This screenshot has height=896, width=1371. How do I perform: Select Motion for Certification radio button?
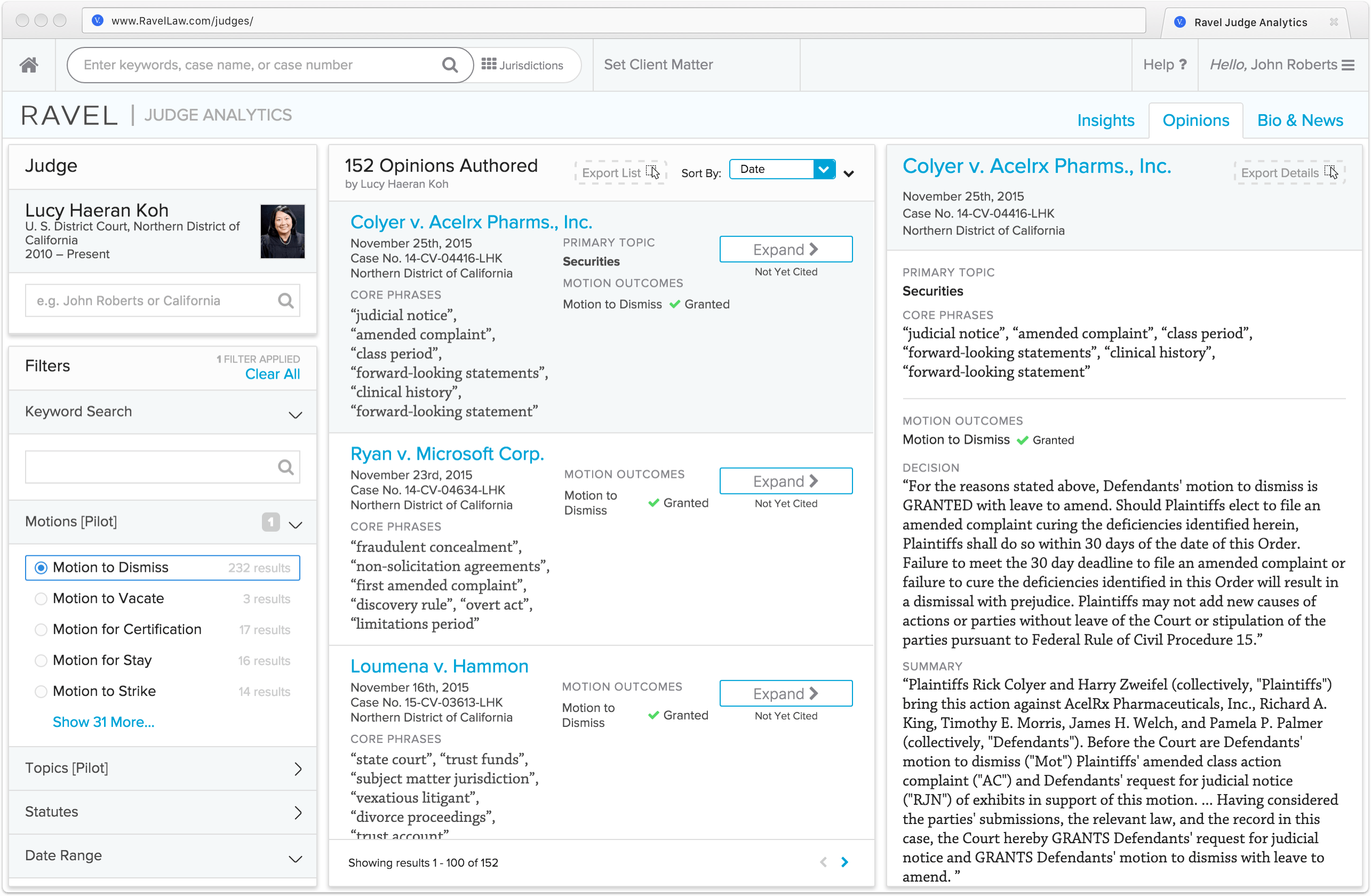41,630
